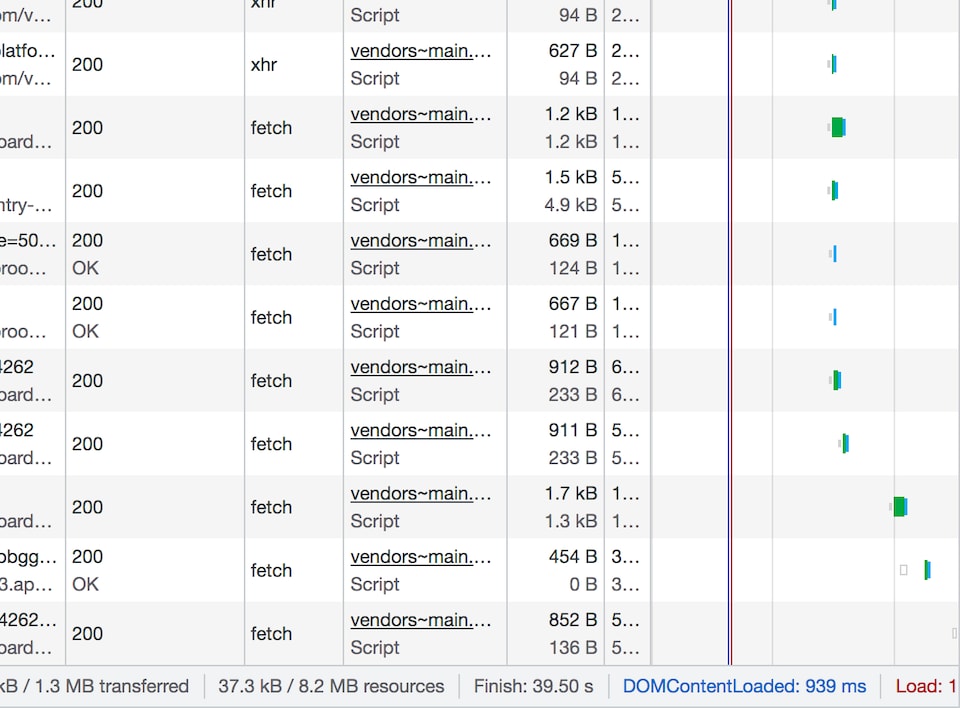960x708 pixels.
Task: Click the vendors~main link in 912 B row
Action: point(420,367)
